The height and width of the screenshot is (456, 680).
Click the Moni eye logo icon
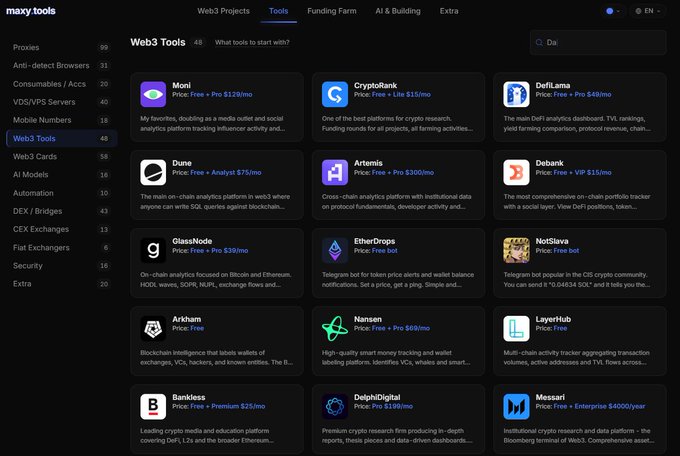[153, 94]
